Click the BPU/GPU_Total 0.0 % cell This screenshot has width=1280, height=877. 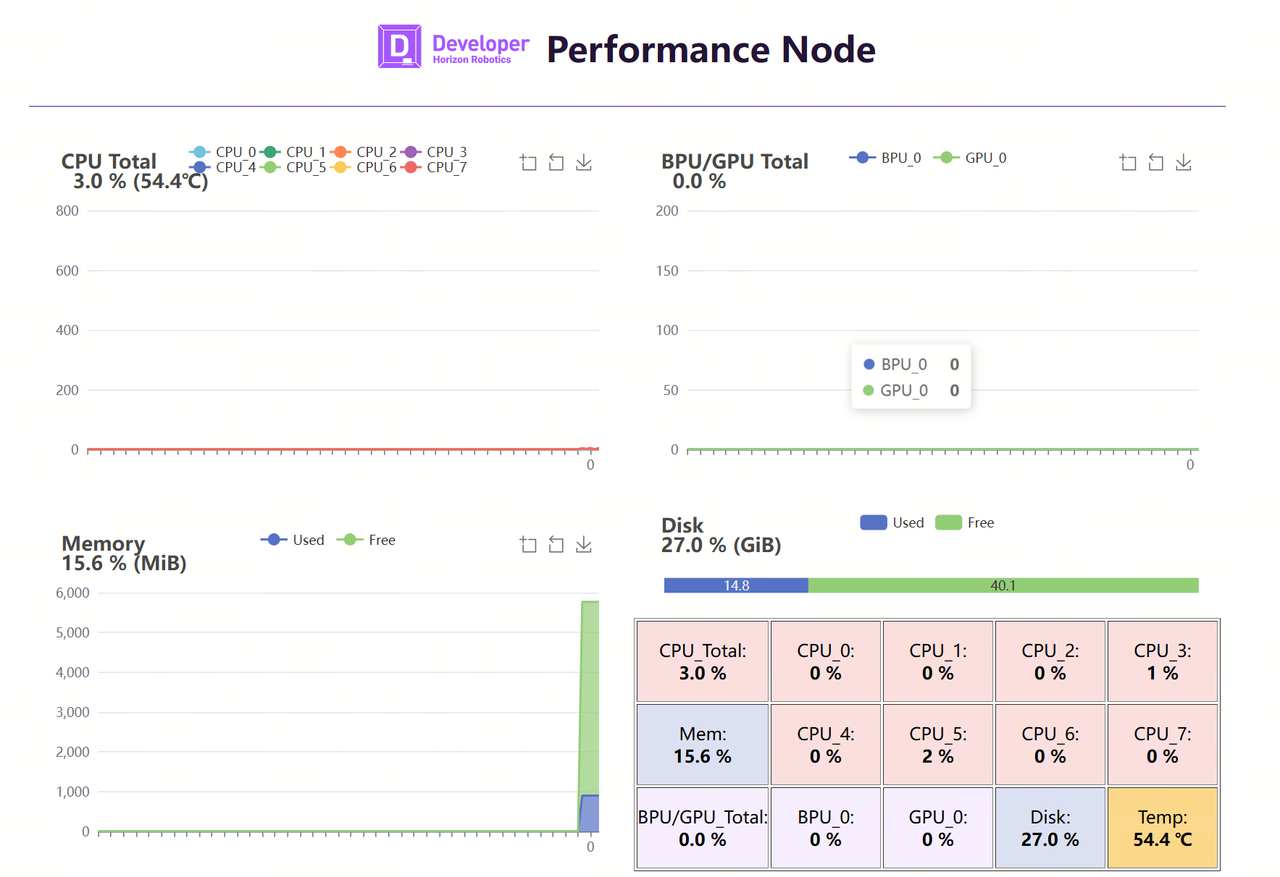tap(702, 828)
